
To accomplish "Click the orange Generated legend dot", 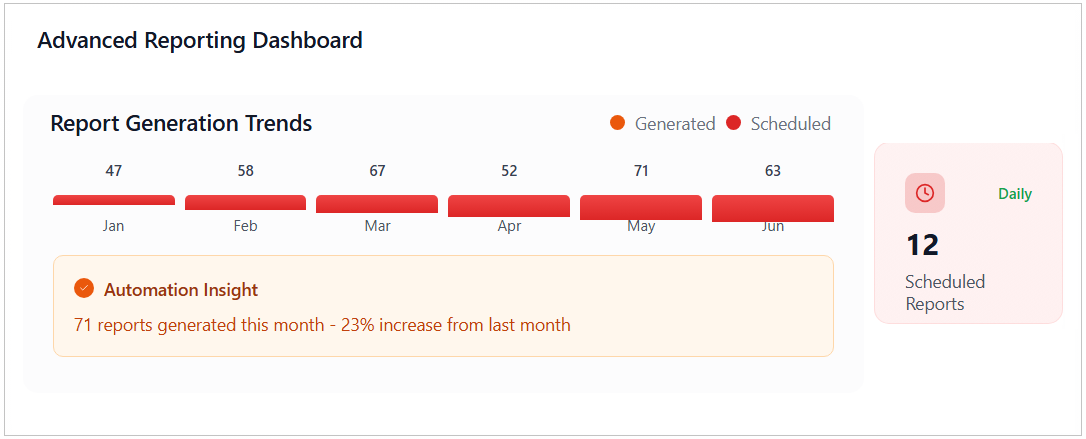I will (x=617, y=123).
